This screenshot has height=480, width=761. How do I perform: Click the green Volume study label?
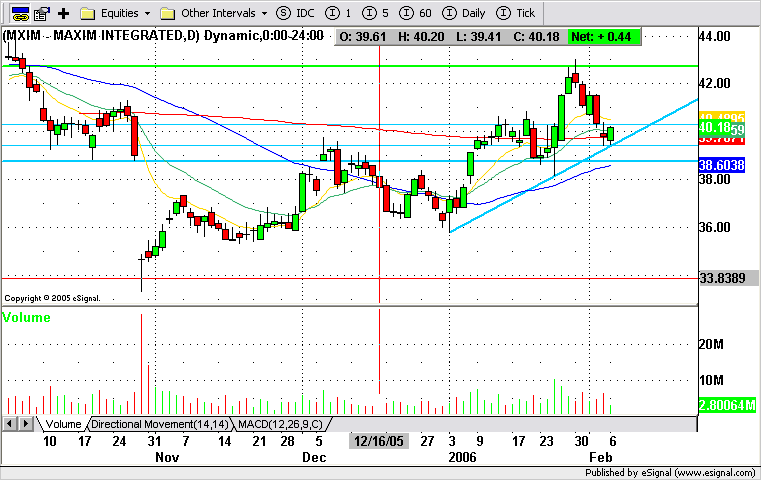tap(26, 317)
